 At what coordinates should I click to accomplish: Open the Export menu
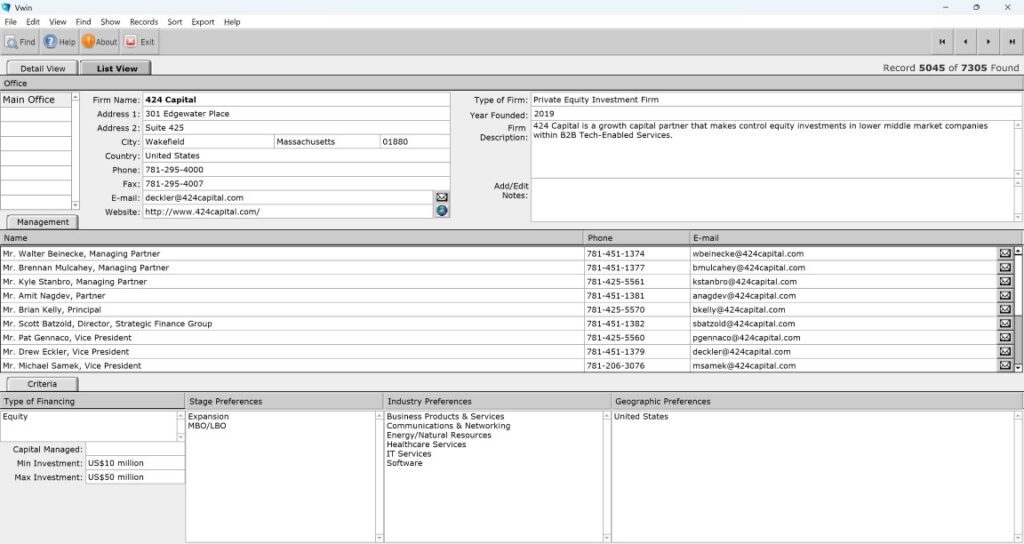tap(202, 22)
